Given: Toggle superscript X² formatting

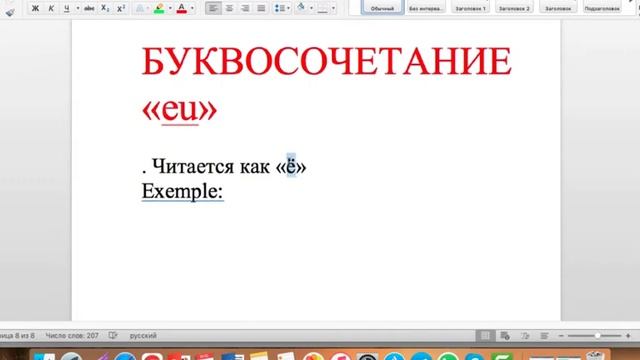Looking at the screenshot, I should coord(121,8).
